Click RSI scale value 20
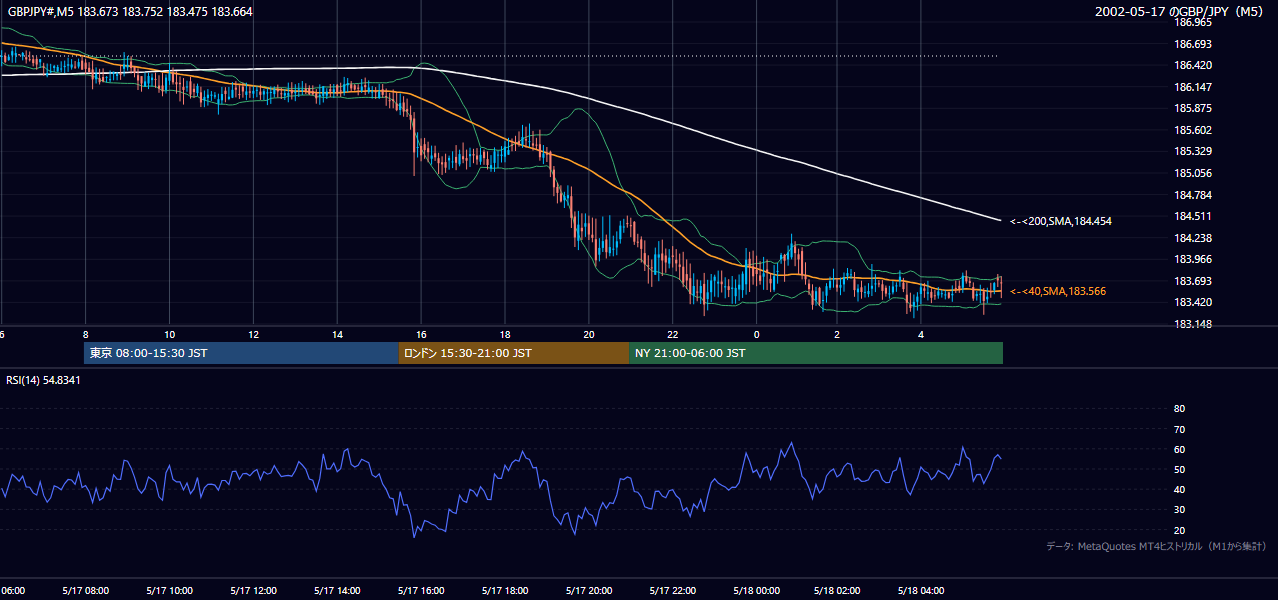Image resolution: width=1278 pixels, height=600 pixels. (1179, 530)
